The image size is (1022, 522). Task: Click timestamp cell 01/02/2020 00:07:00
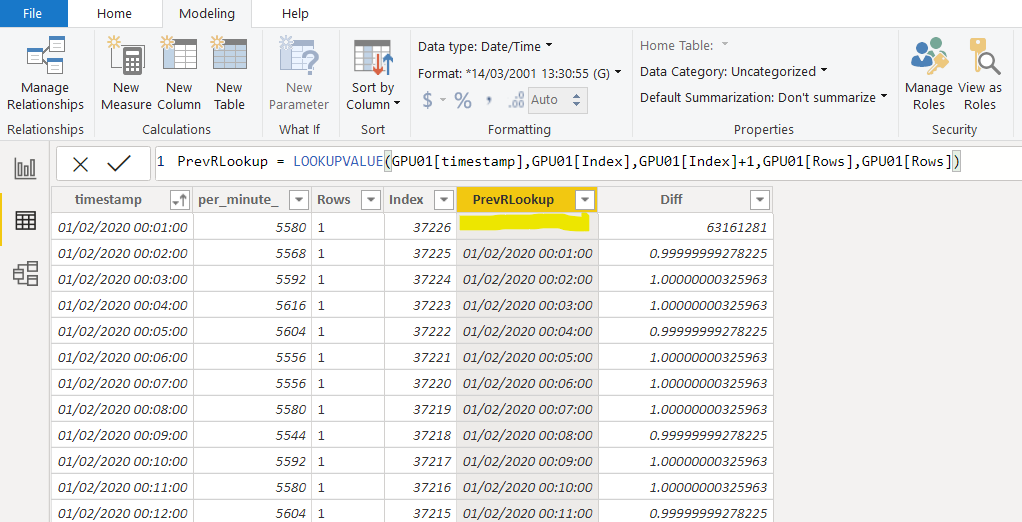click(x=123, y=384)
